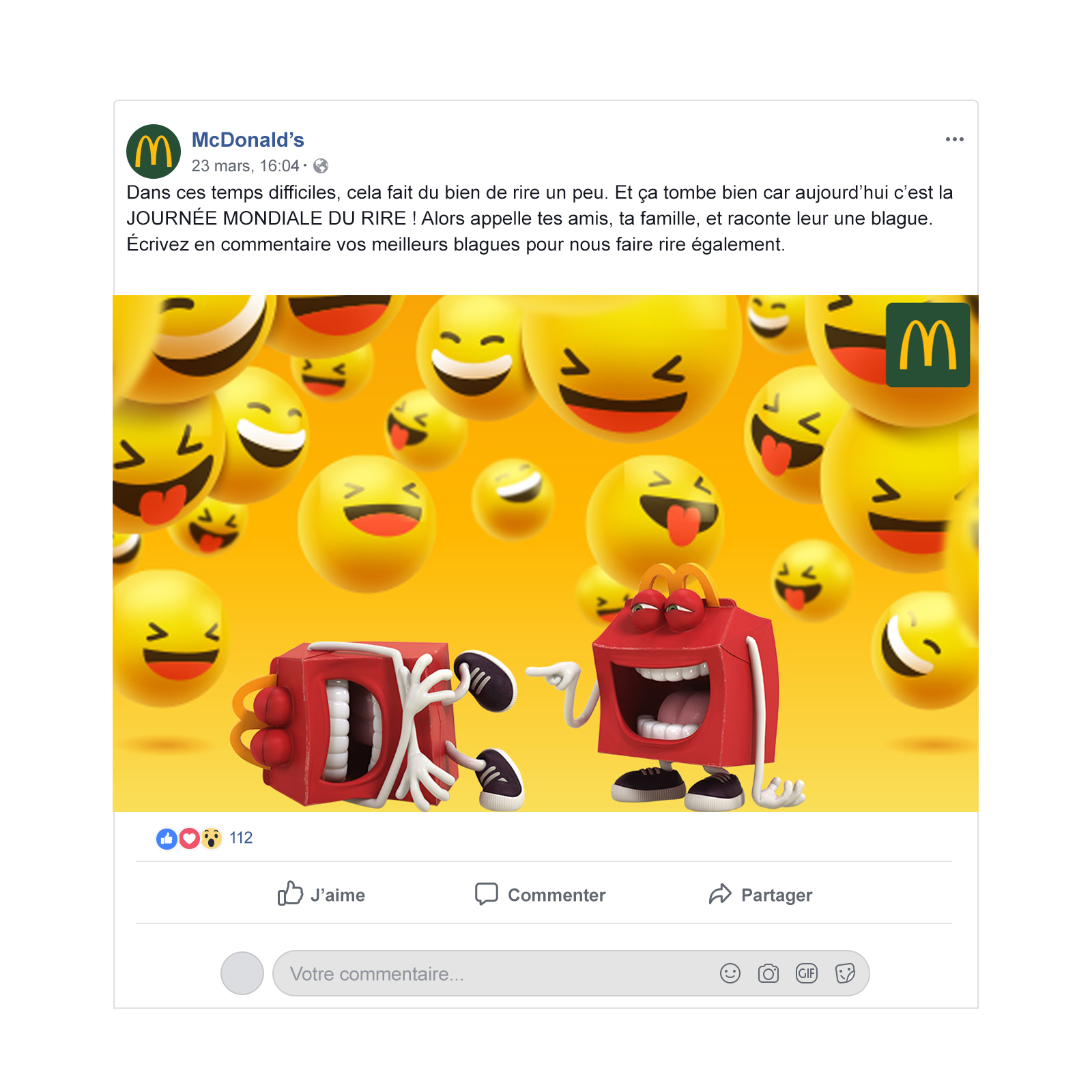
Task: Open the GIF picker icon
Action: coord(807,973)
